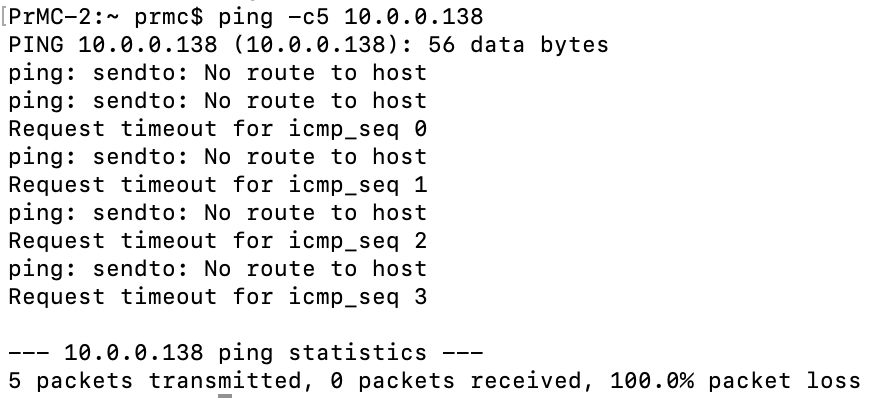878x398 pixels.
Task: Click the '56 data bytes' text
Action: [518, 45]
